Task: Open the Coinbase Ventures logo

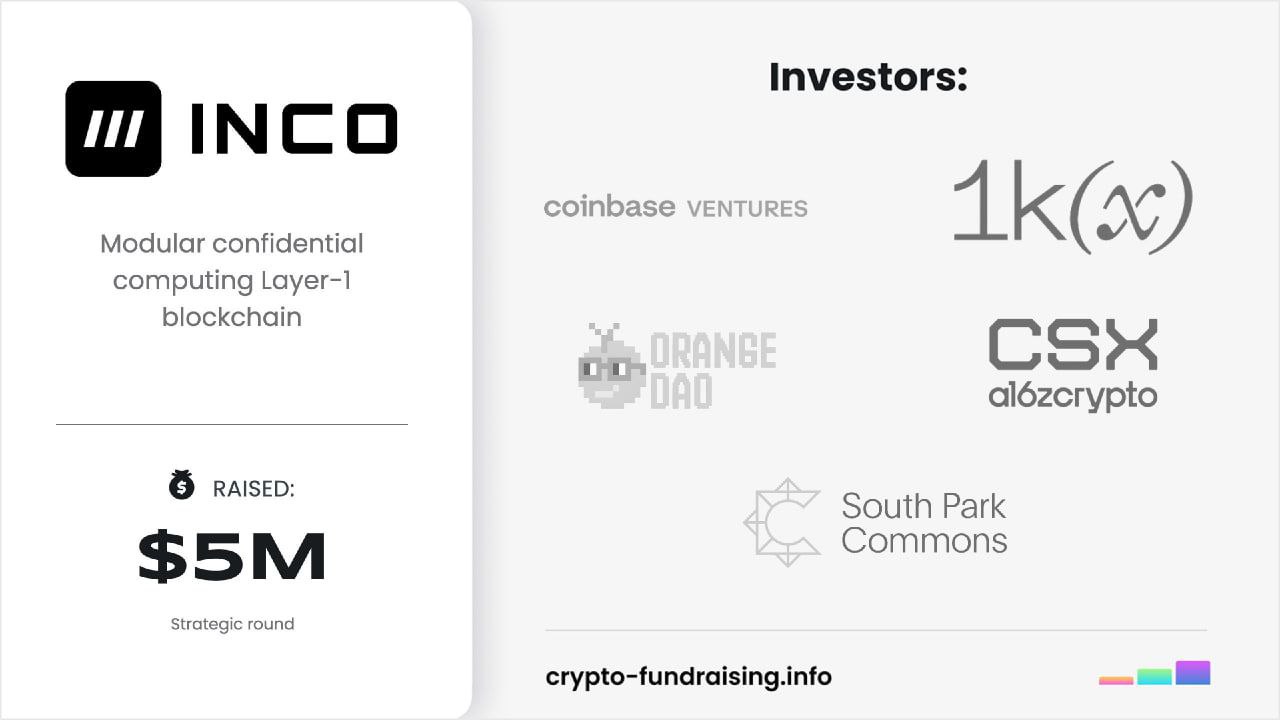Action: (x=675, y=207)
